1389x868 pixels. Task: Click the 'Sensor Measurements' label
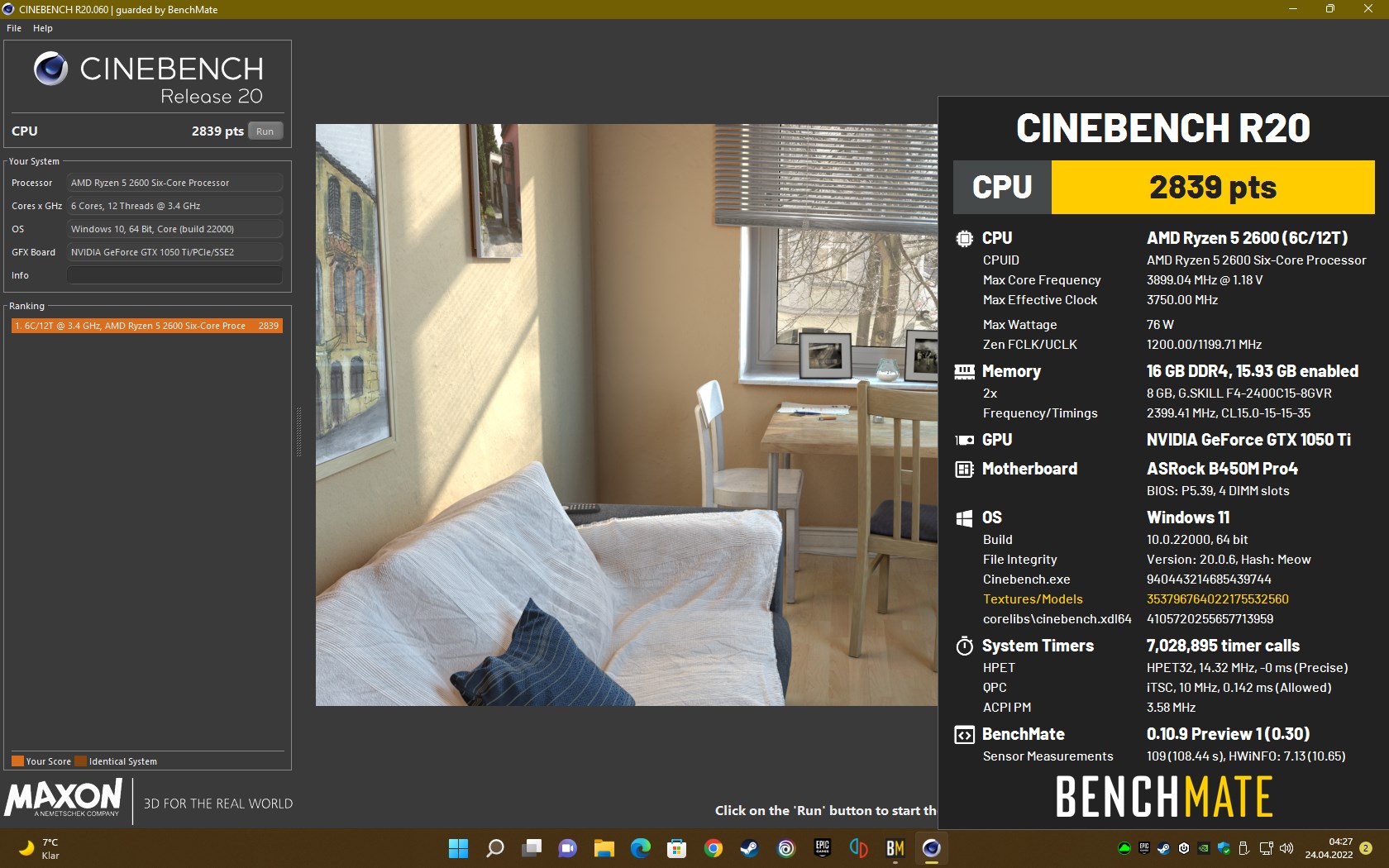[x=1048, y=756]
